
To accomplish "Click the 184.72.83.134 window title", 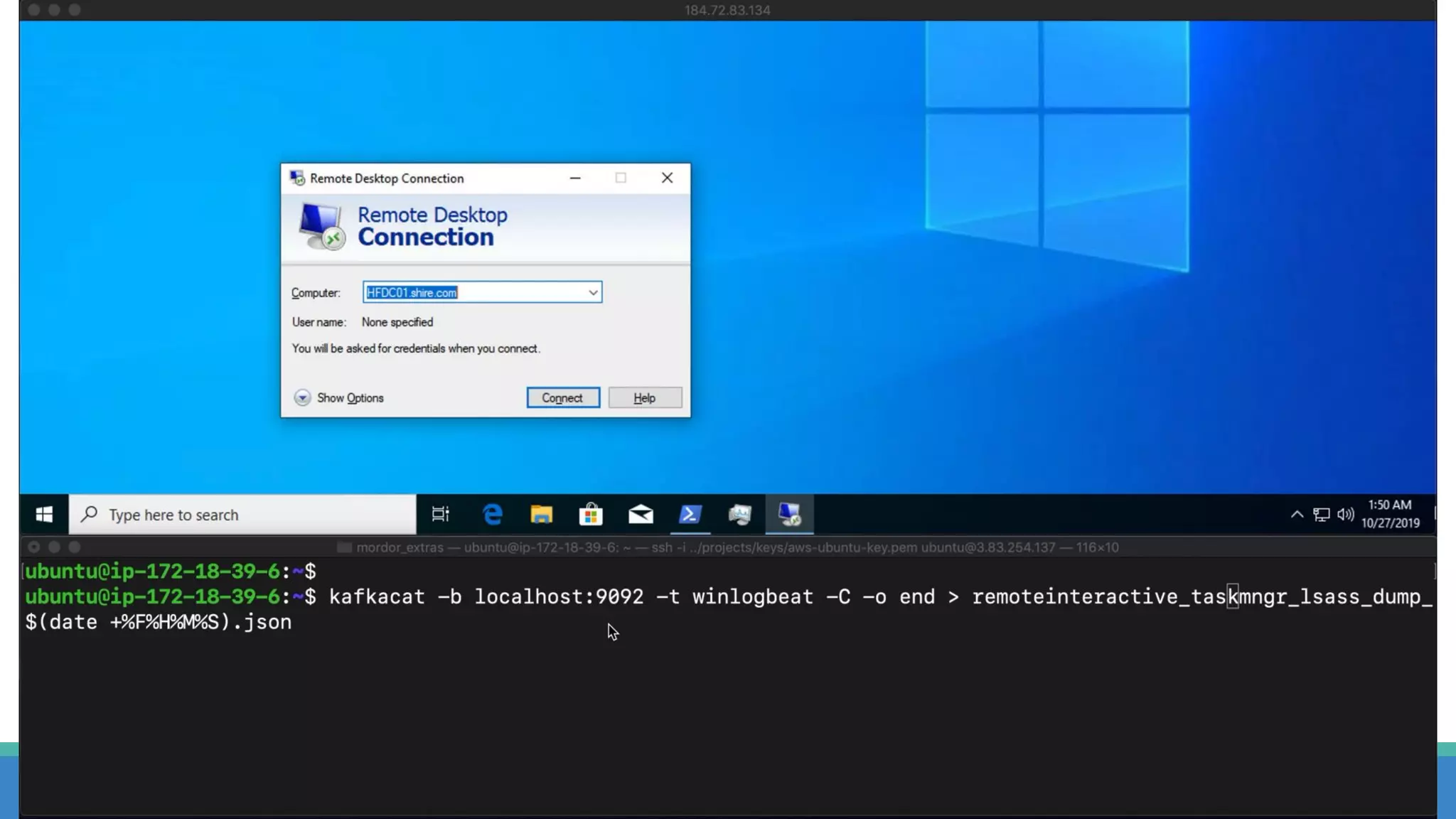I will (727, 10).
